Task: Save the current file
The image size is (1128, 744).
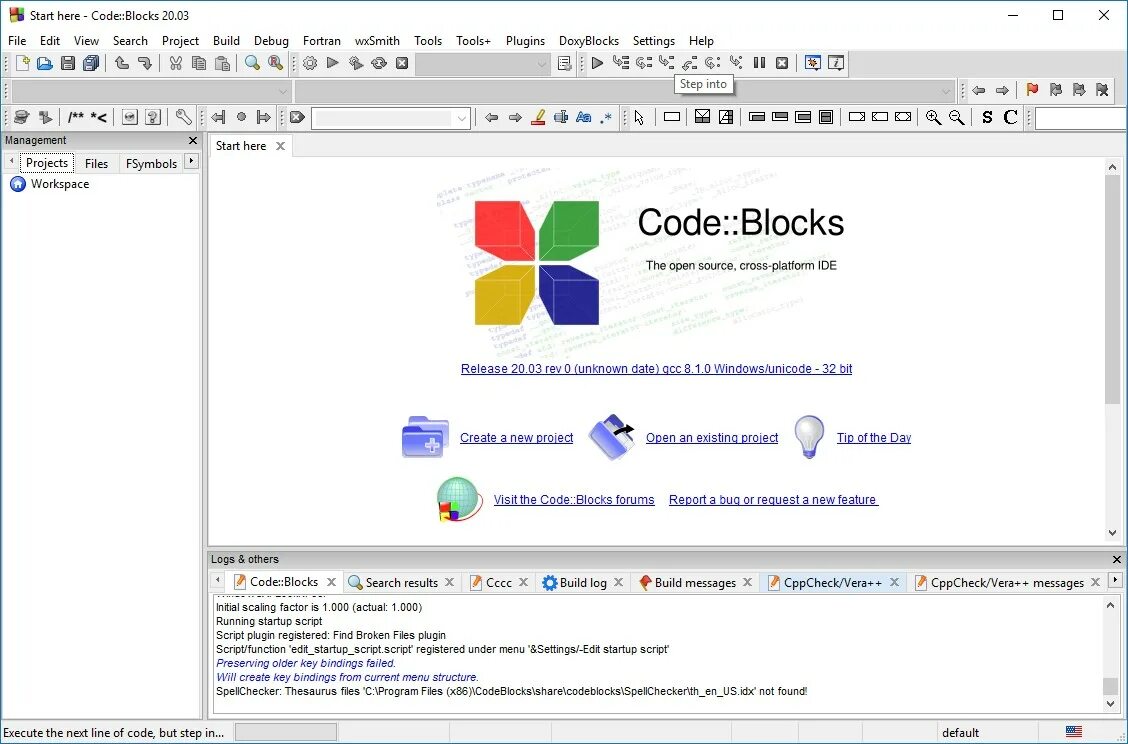Action: pos(68,63)
